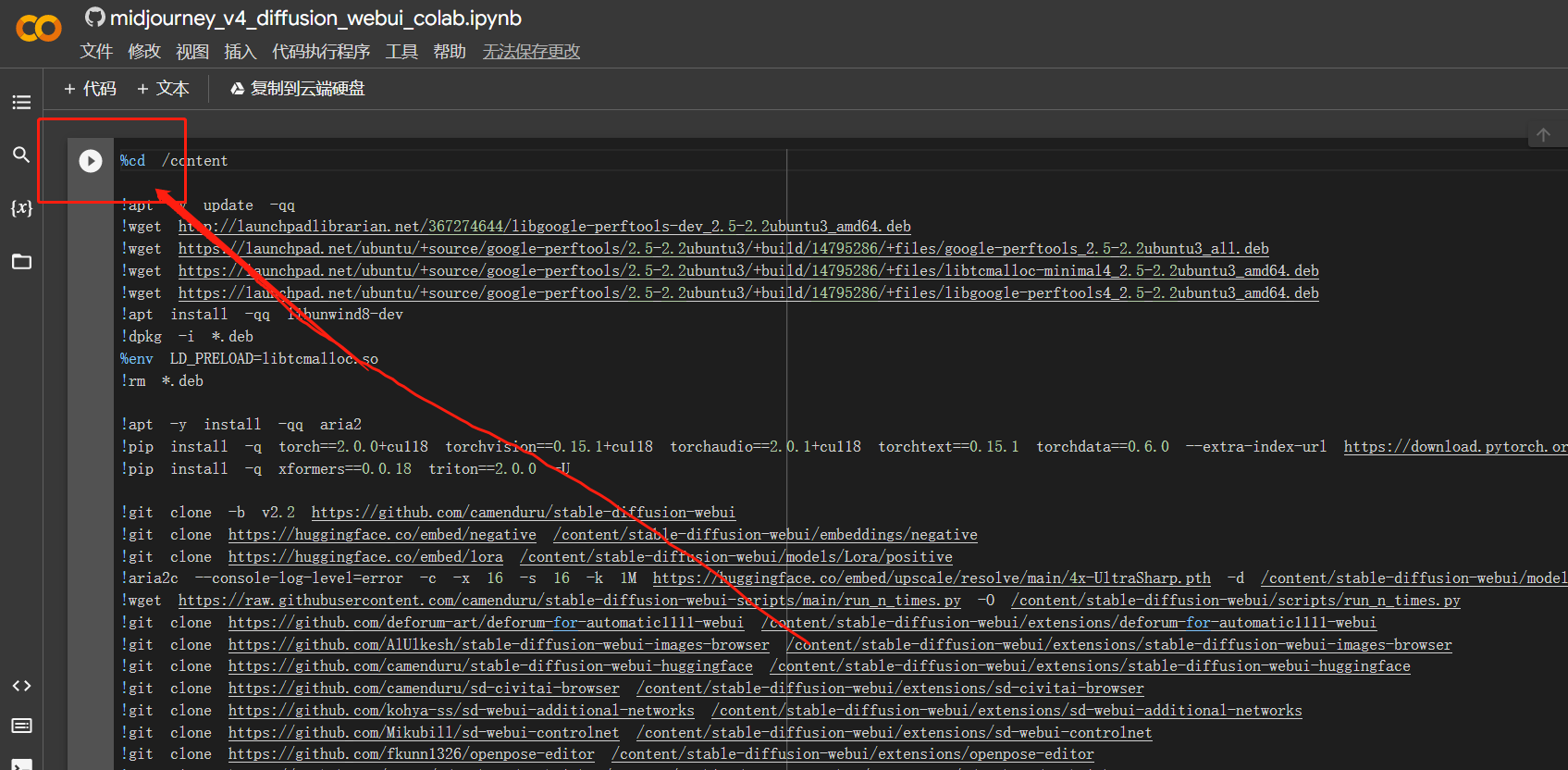Open the 修改 menu
The image size is (1568, 770).
tap(144, 52)
